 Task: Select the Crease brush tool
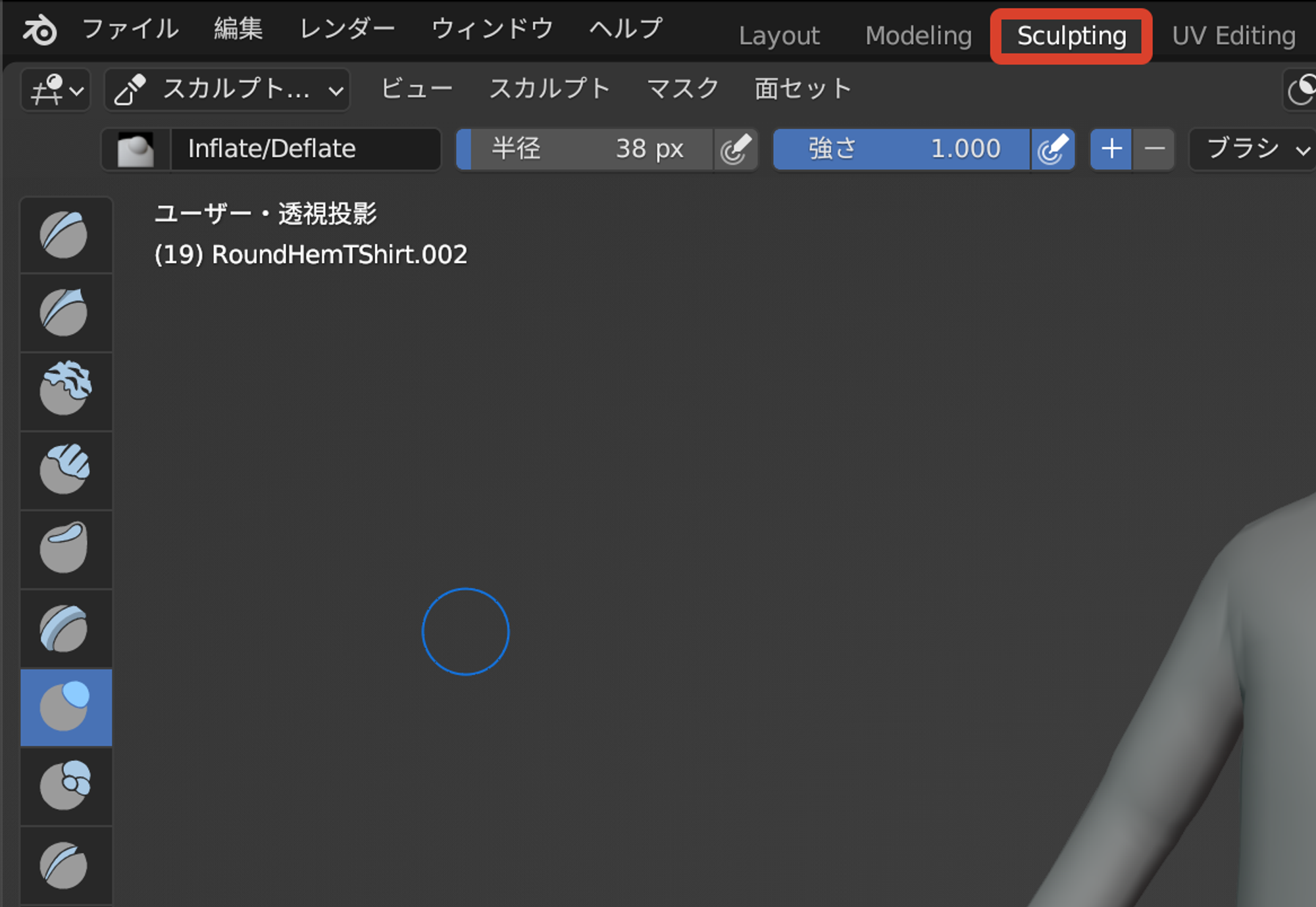tap(66, 866)
